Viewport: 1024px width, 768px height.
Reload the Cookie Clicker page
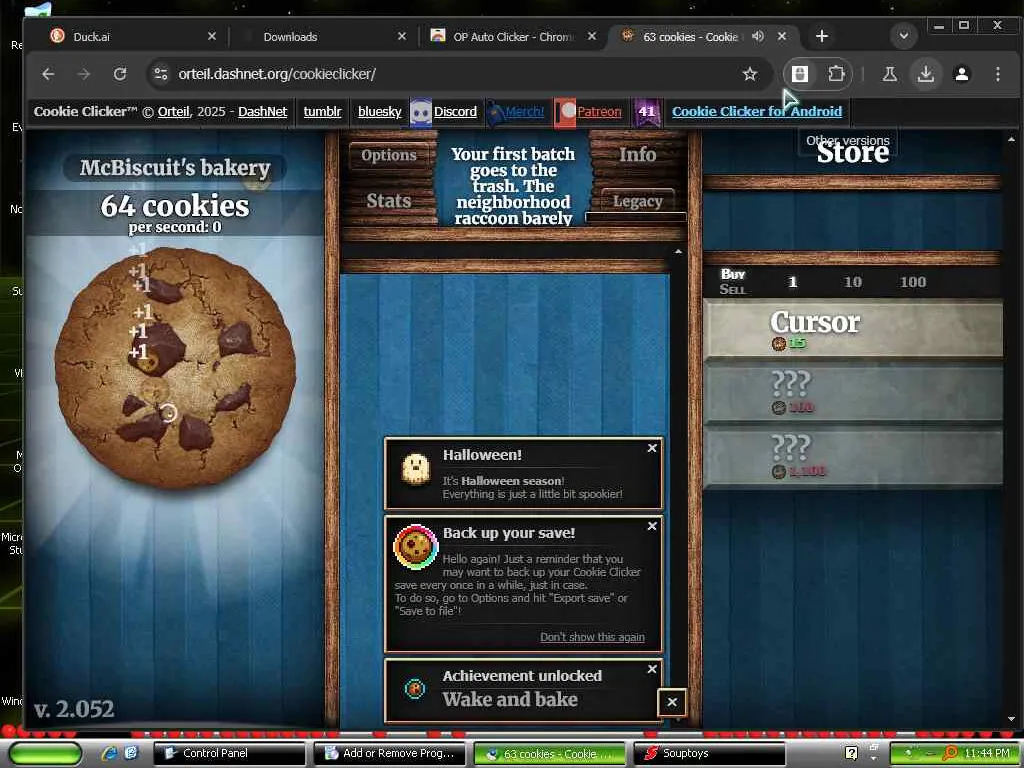click(120, 74)
